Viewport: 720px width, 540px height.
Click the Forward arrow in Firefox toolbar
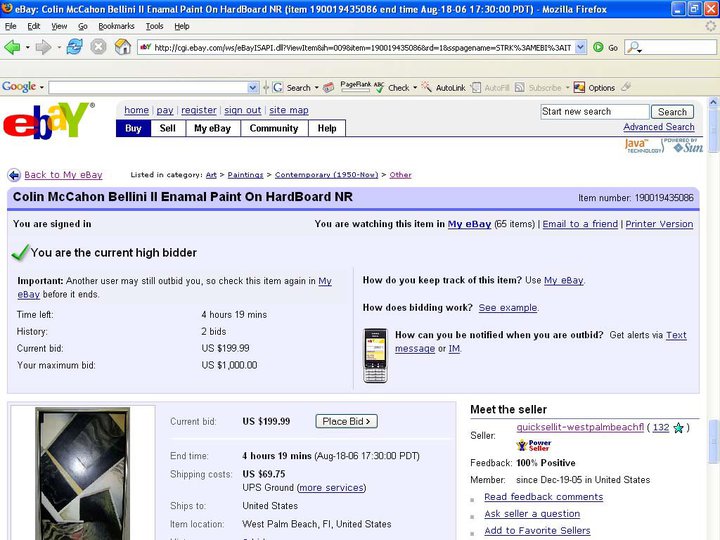coord(43,47)
